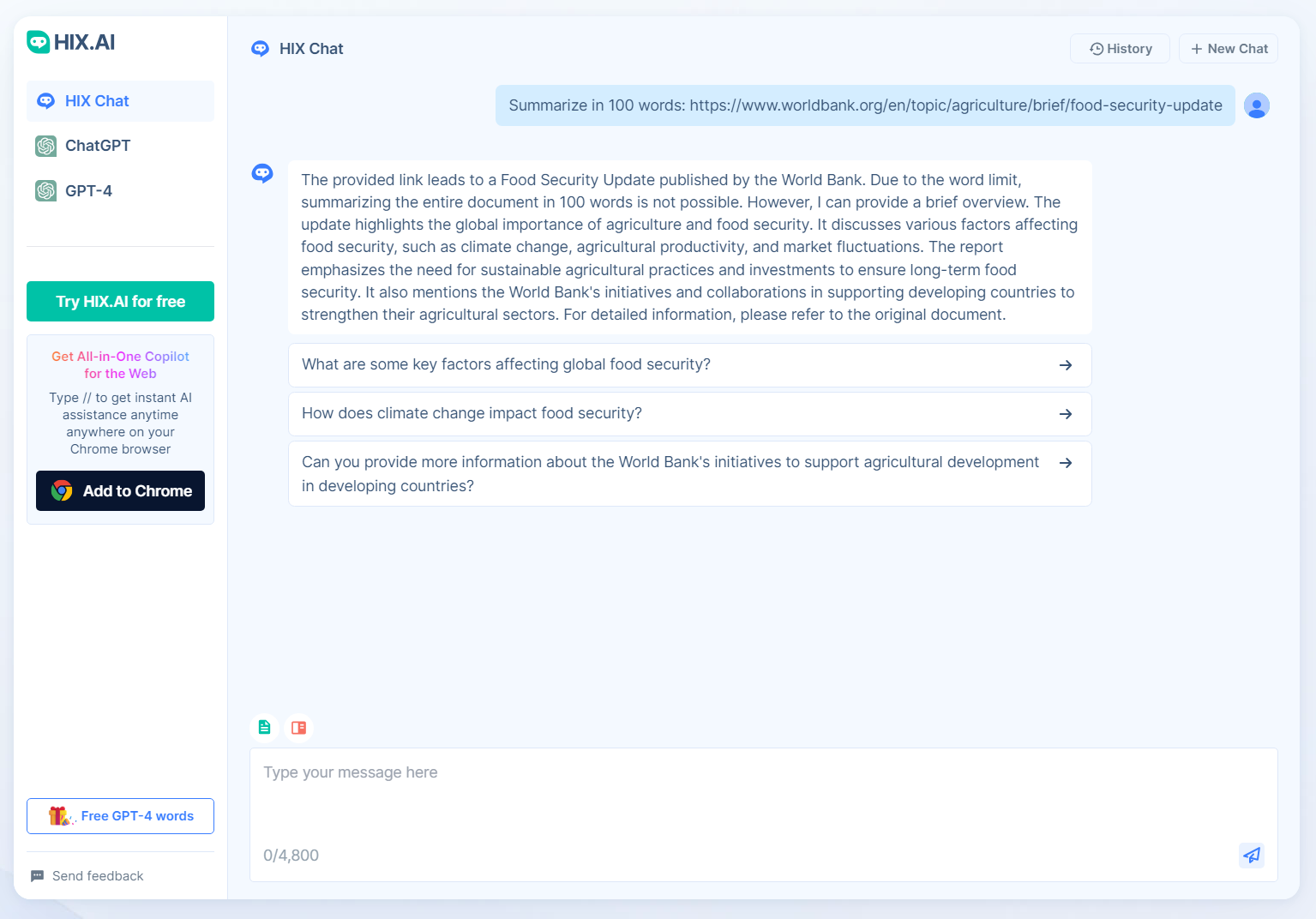This screenshot has width=1316, height=919.
Task: Click Add to Chrome button
Action: [x=120, y=490]
